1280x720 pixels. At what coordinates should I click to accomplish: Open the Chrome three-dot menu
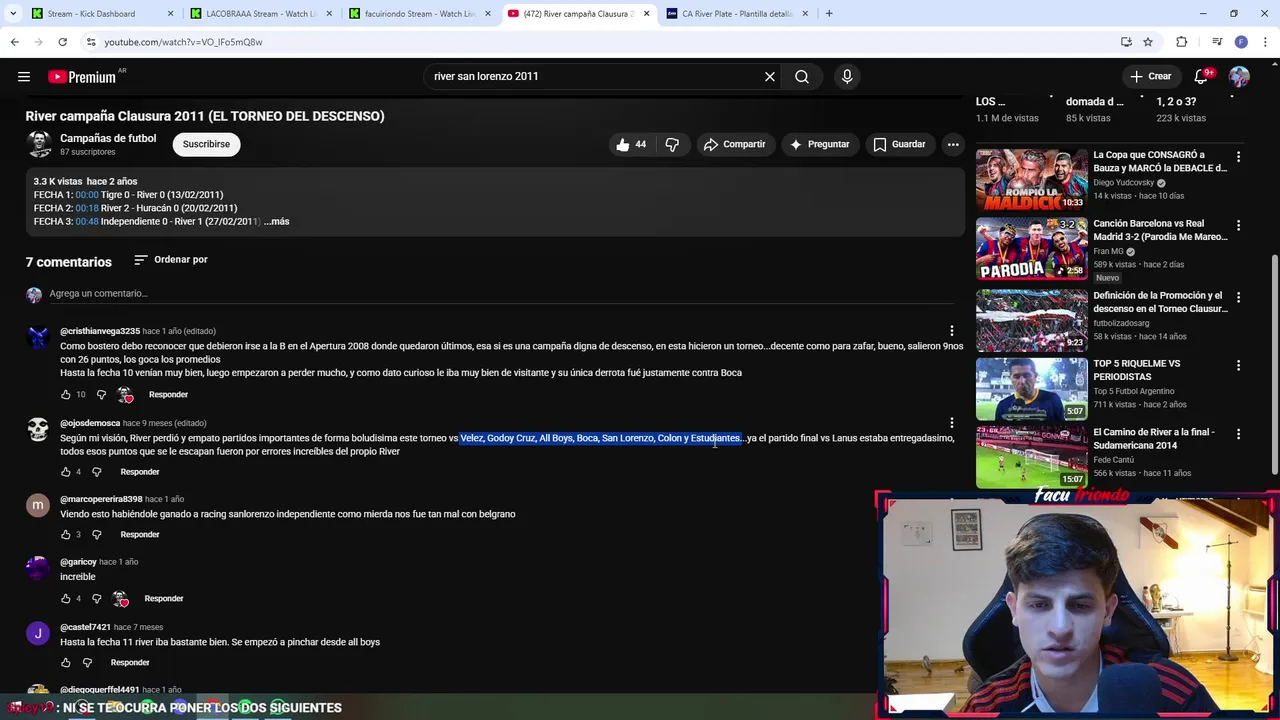click(x=1266, y=42)
